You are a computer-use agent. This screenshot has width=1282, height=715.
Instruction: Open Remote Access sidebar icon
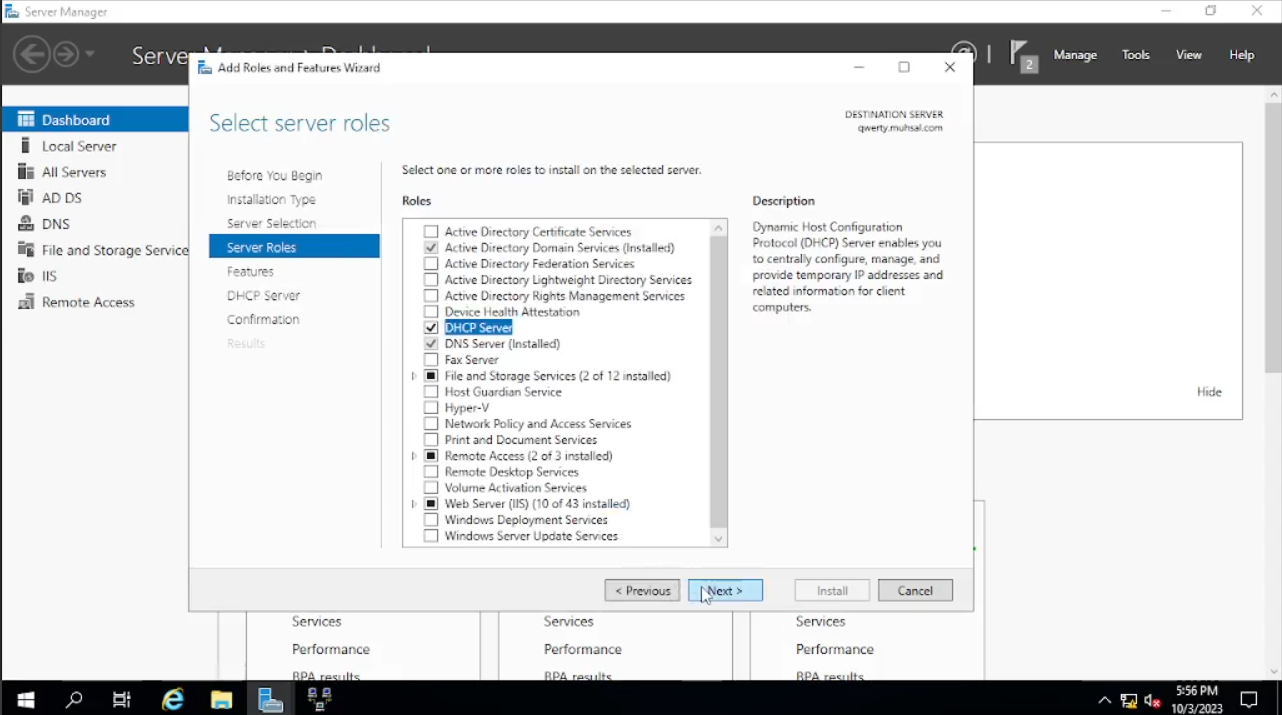[26, 302]
